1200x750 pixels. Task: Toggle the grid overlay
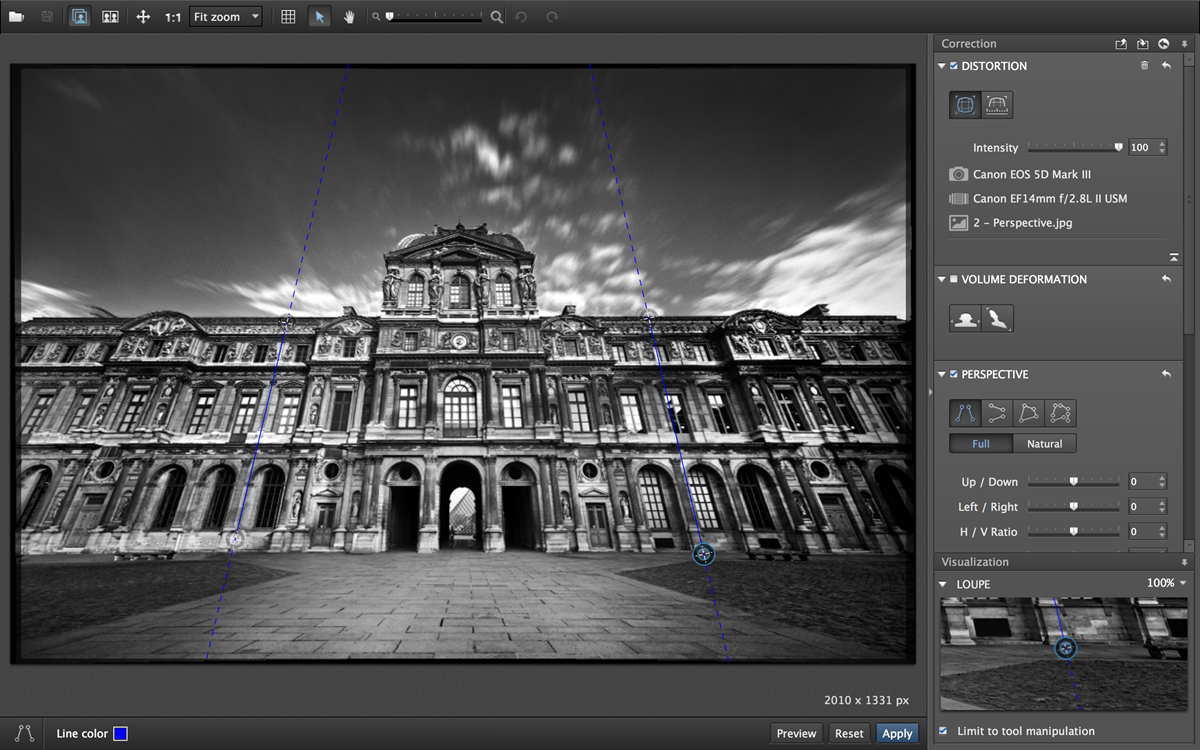click(x=288, y=17)
